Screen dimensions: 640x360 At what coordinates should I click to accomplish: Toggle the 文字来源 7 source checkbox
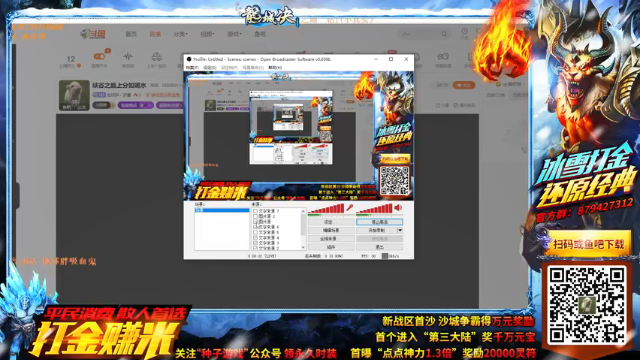click(x=255, y=211)
